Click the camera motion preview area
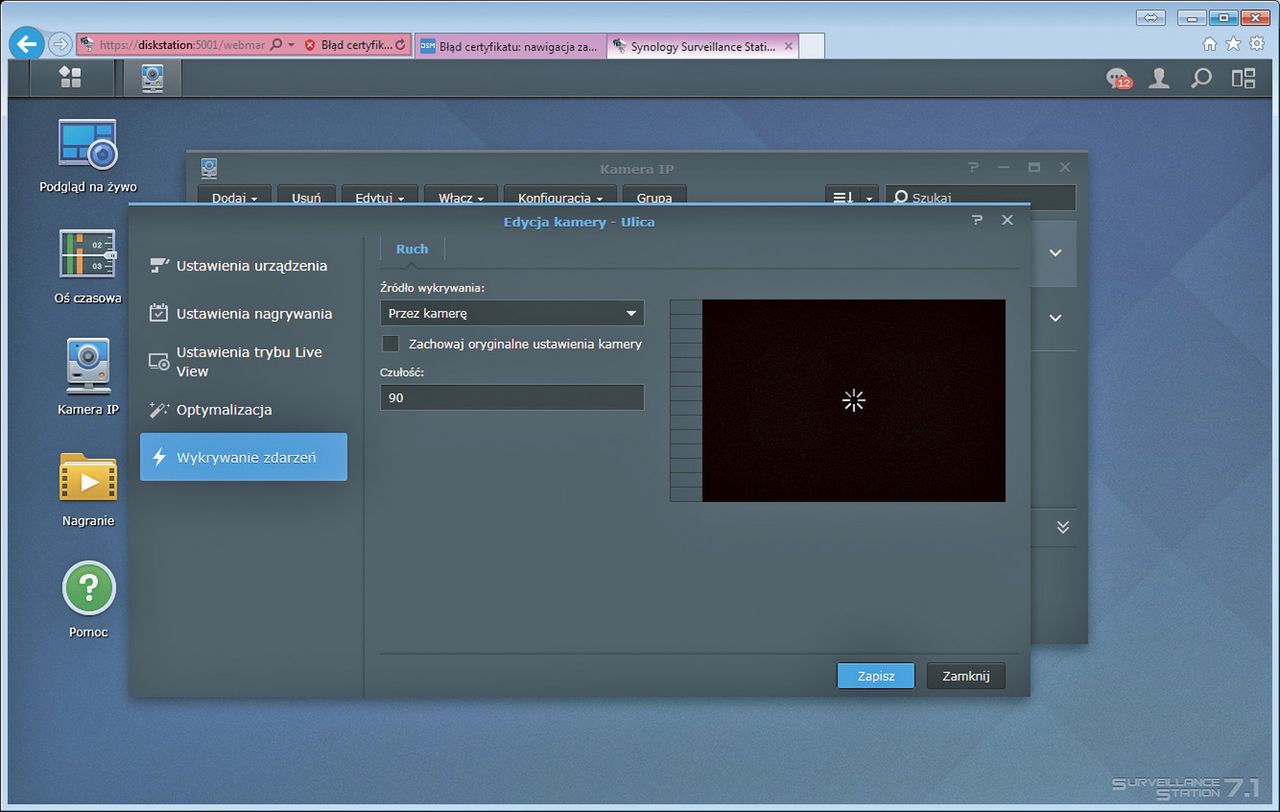The width and height of the screenshot is (1280, 812). (x=853, y=400)
